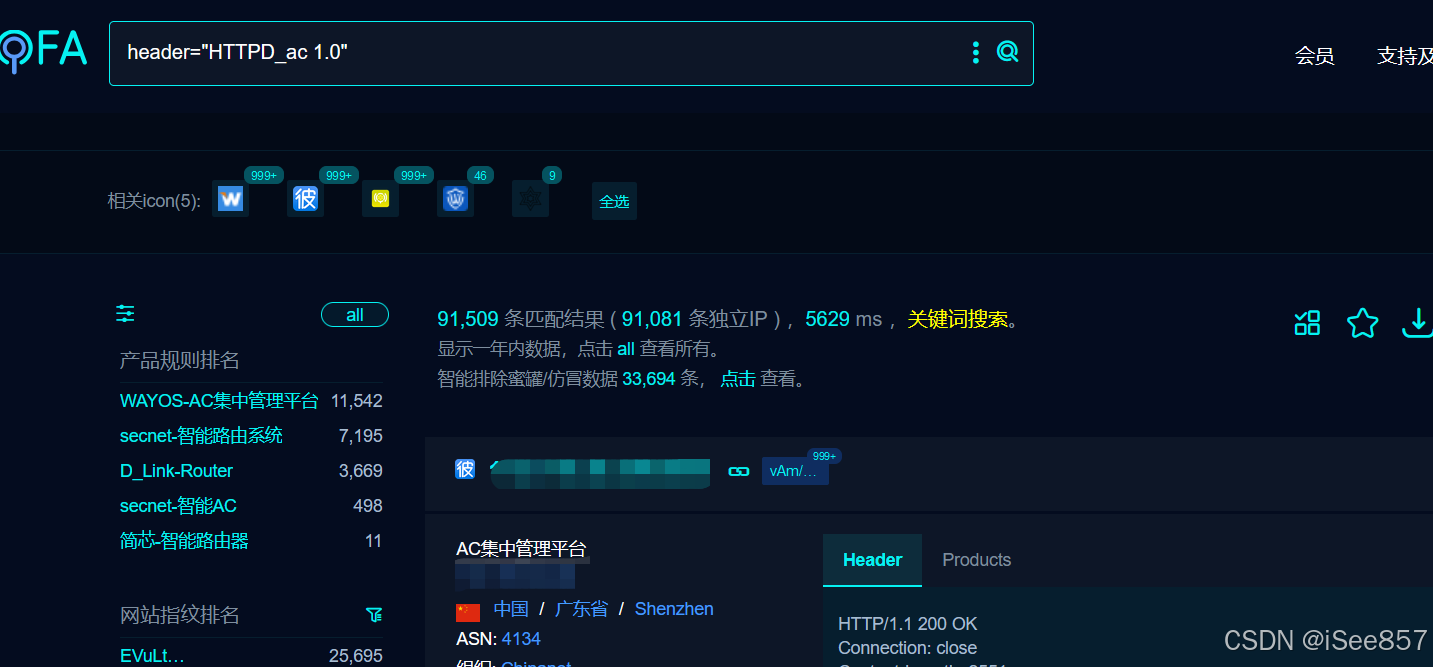Select the blue shield W related icon

pos(456,199)
